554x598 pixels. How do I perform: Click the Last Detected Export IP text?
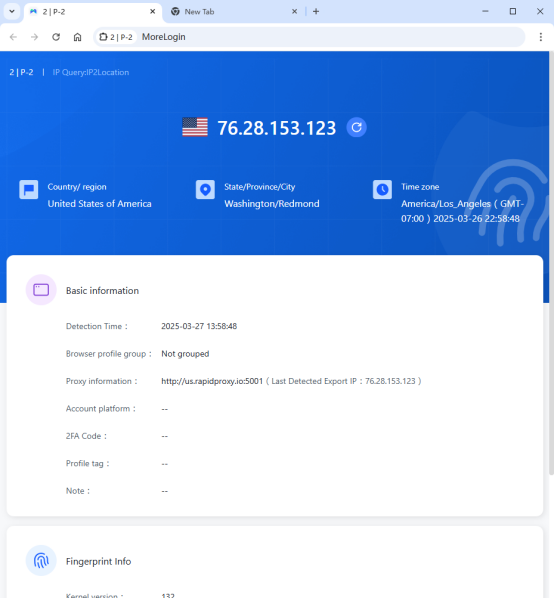click(x=344, y=381)
